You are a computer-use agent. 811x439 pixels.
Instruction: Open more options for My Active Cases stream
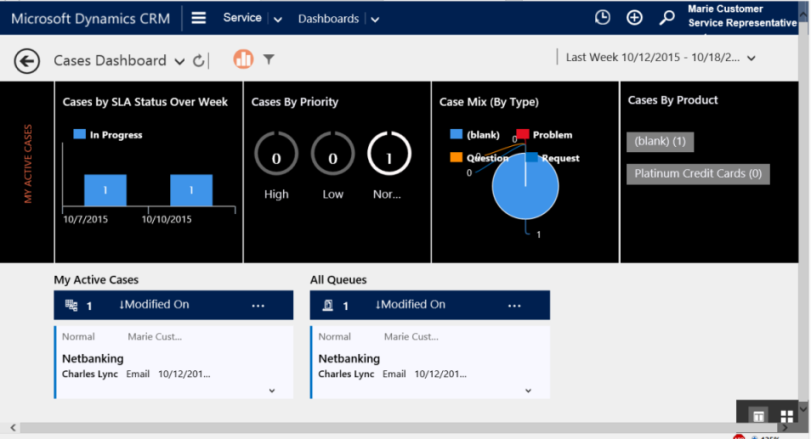(x=258, y=306)
